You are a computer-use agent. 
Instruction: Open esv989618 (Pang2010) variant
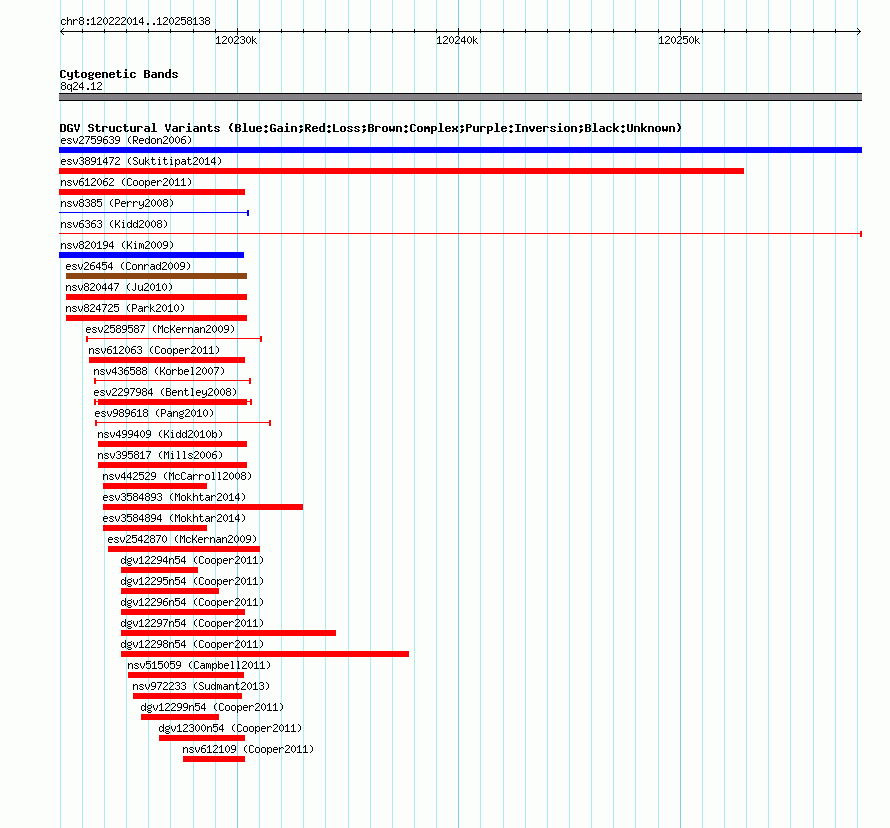[x=154, y=413]
